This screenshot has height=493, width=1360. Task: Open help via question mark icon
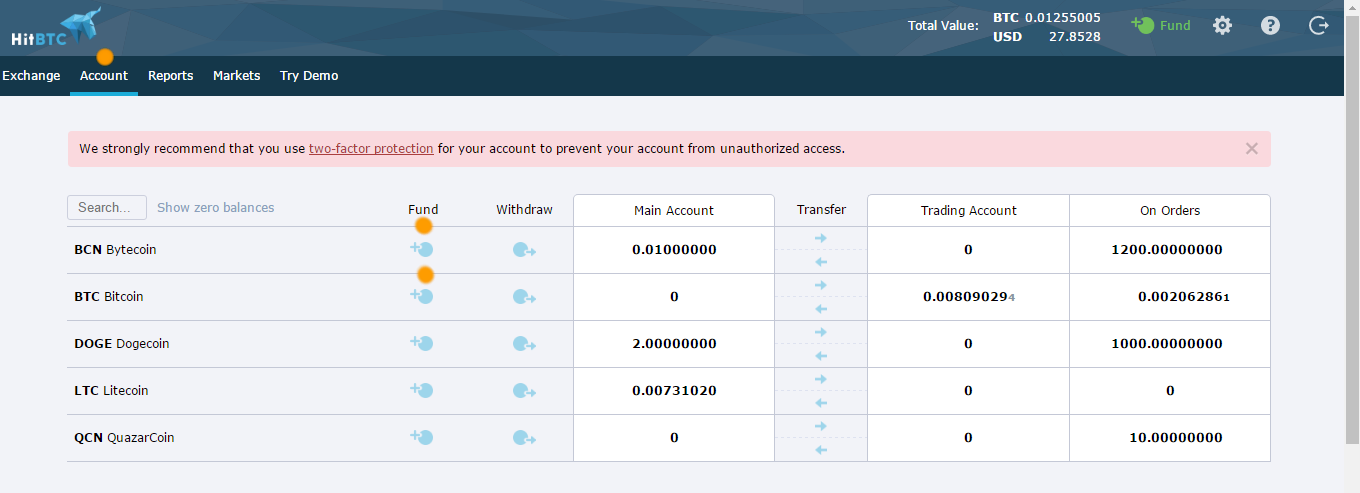coord(1270,25)
